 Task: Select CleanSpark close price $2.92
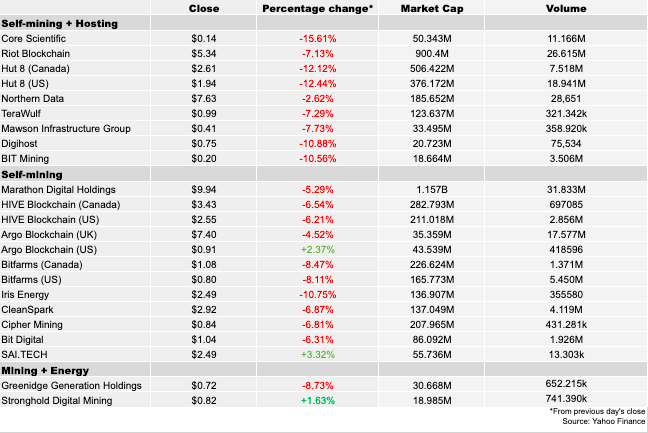(204, 310)
